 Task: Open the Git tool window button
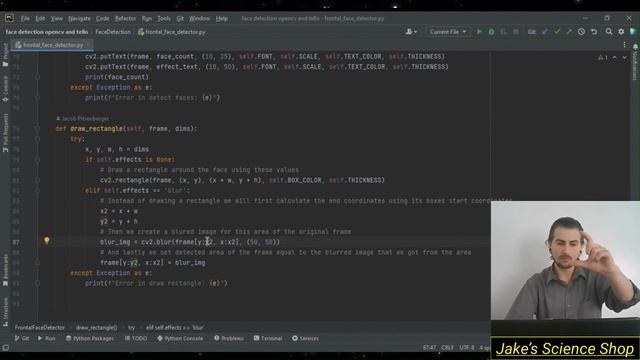pos(22,338)
